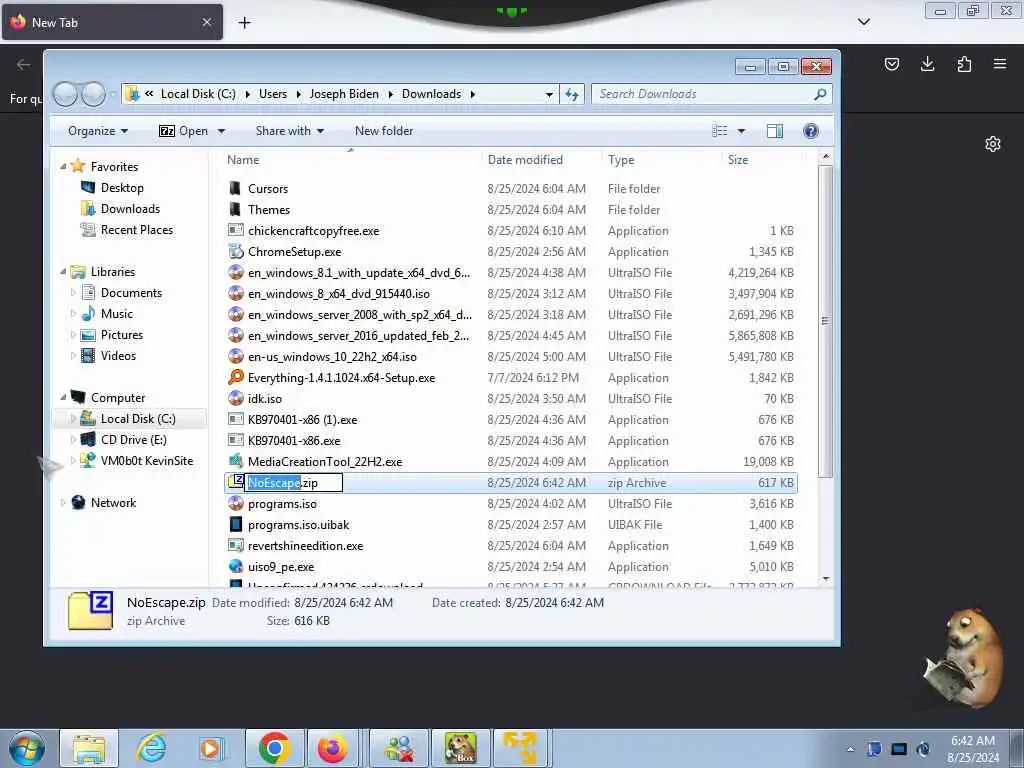Expand the Open button dropdown arrow

click(221, 131)
